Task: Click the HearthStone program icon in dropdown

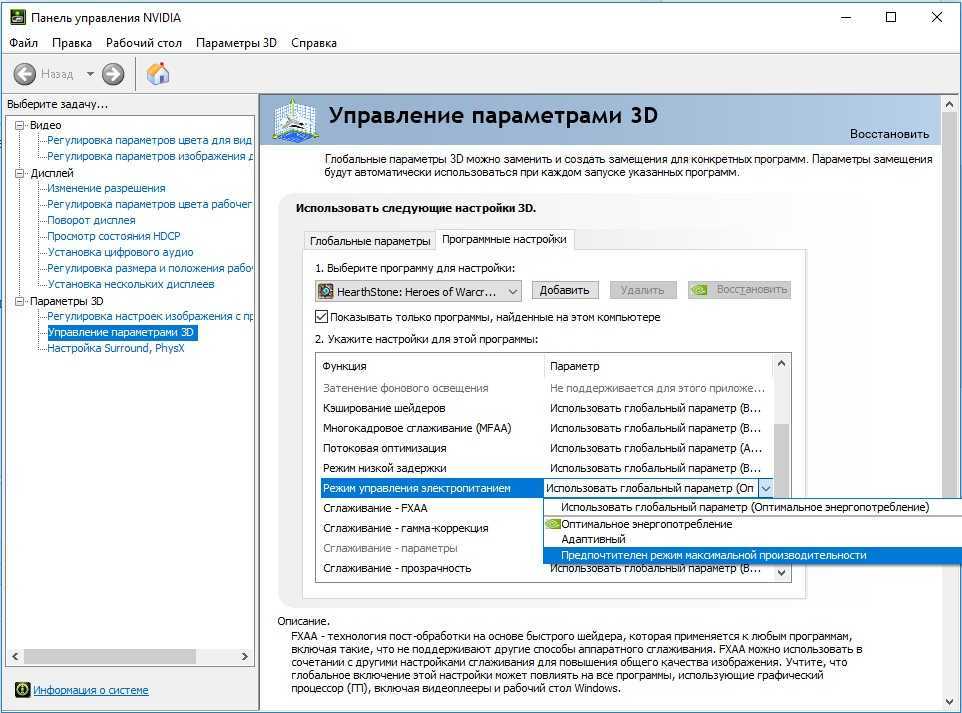Action: click(326, 291)
